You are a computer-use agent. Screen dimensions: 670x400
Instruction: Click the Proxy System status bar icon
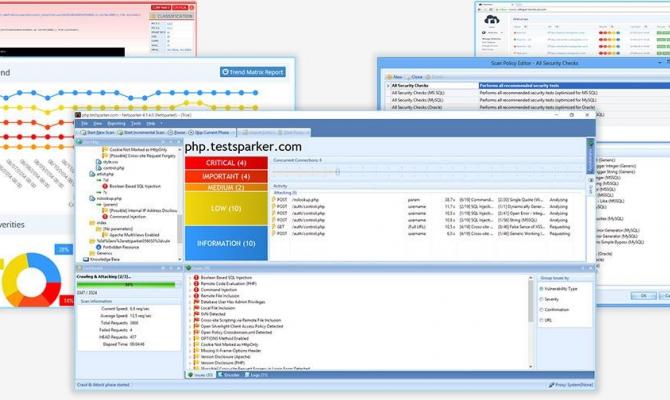552,385
